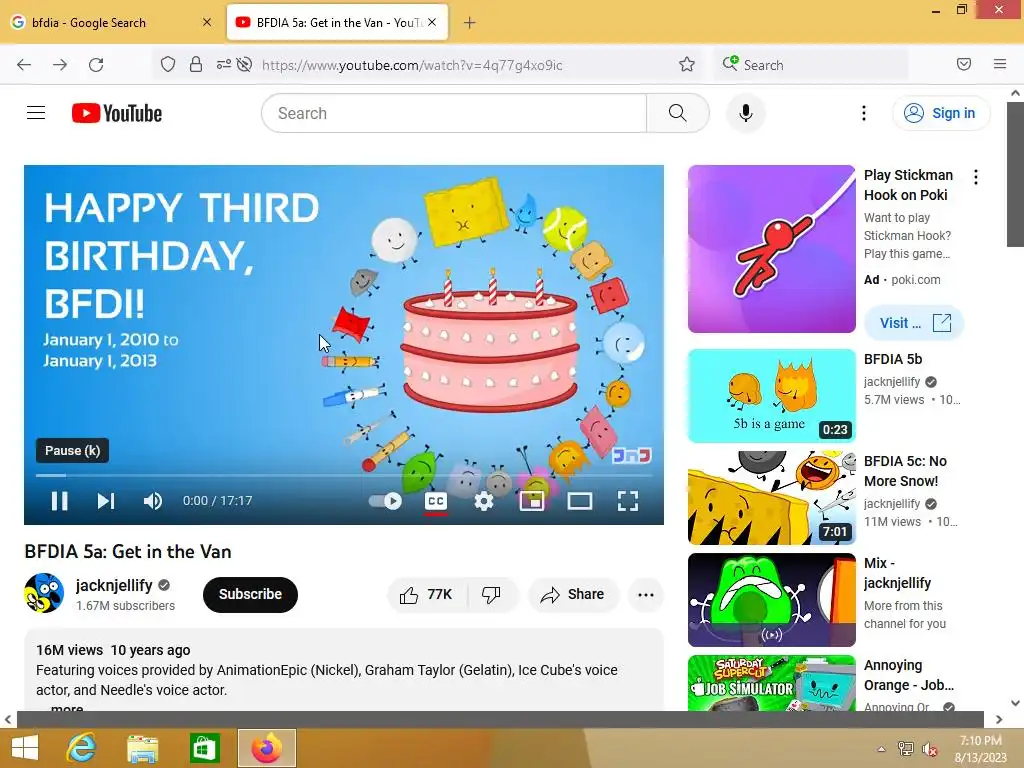
Task: Reload the current page
Action: tap(96, 65)
